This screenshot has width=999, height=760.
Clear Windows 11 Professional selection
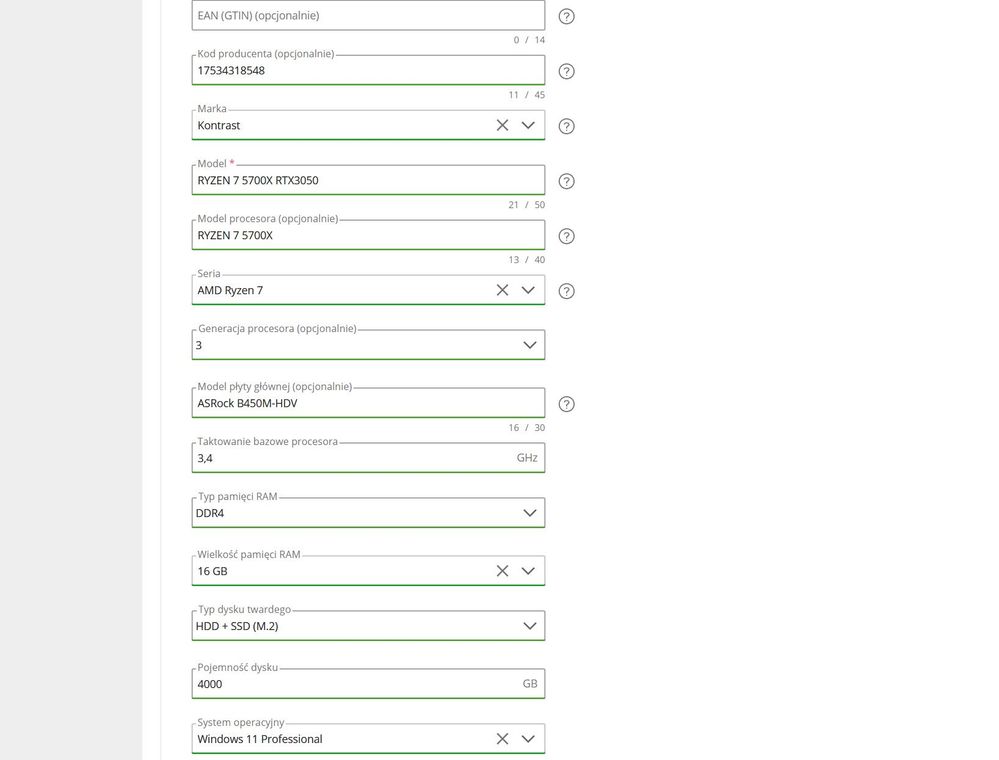[x=502, y=739]
